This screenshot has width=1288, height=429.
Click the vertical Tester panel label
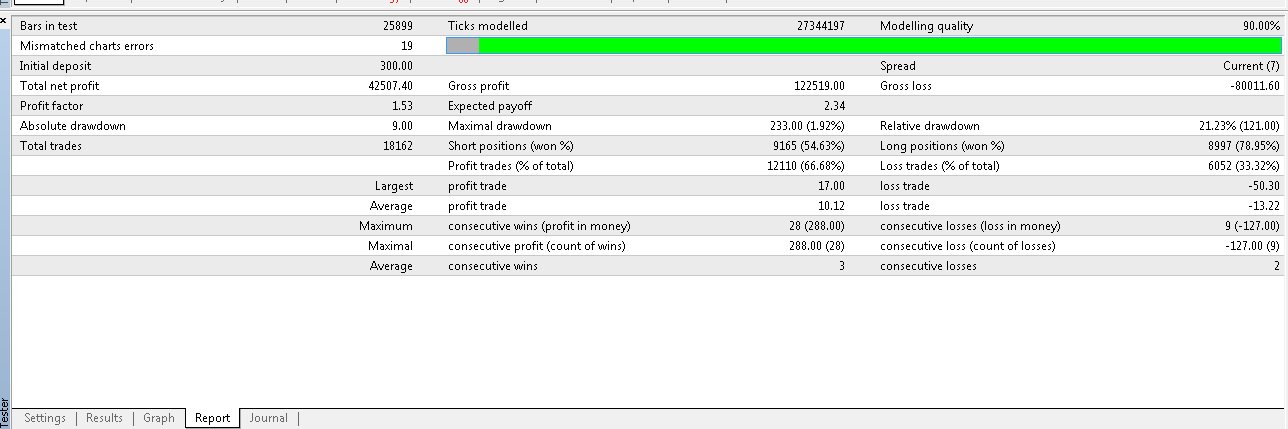[5, 413]
